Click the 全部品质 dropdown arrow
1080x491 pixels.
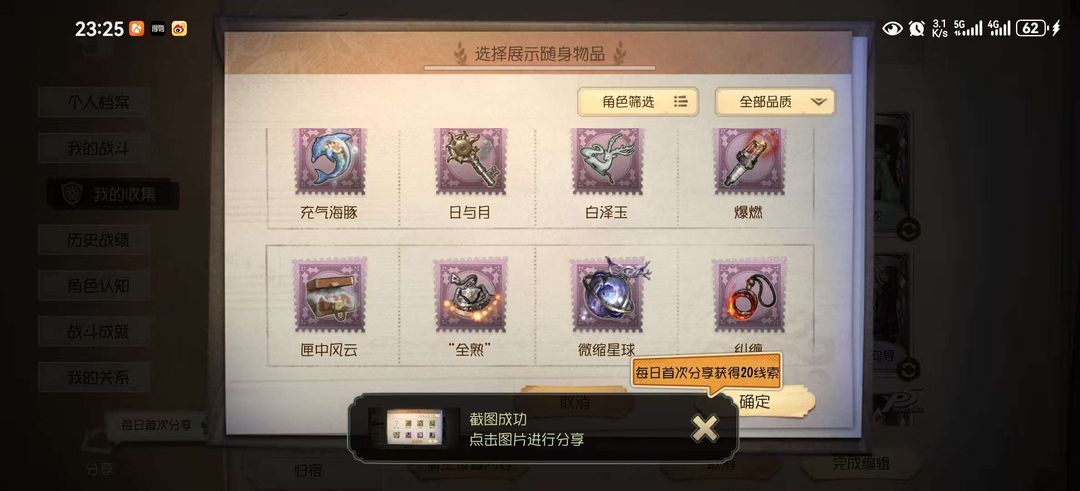(x=818, y=102)
